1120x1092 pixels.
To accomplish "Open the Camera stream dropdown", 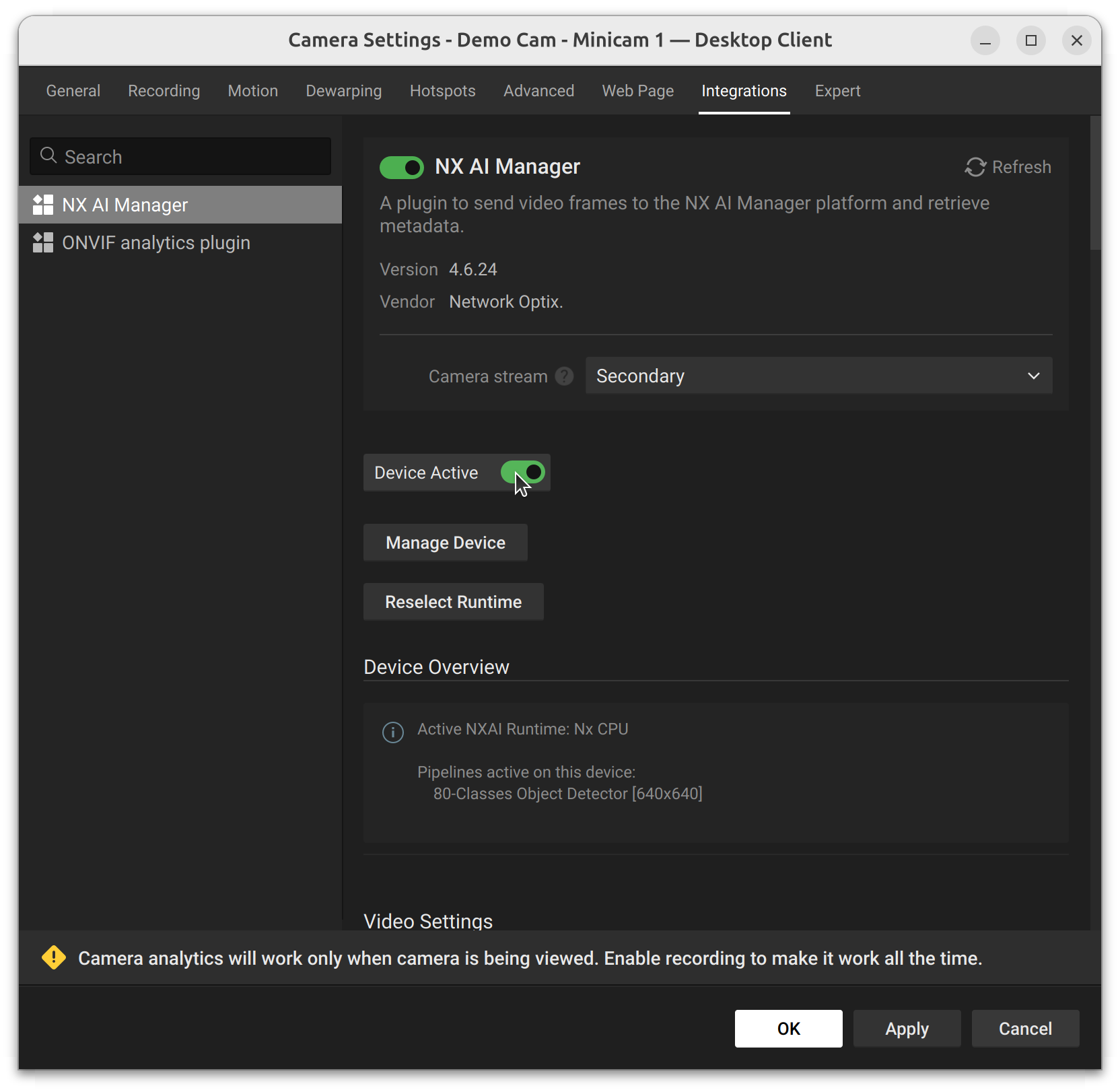I will [818, 376].
